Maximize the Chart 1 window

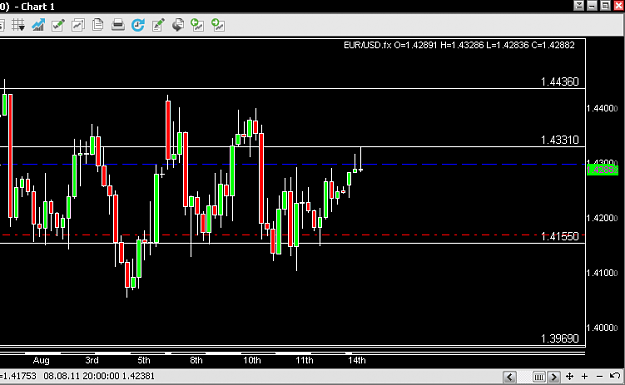[x=605, y=6]
